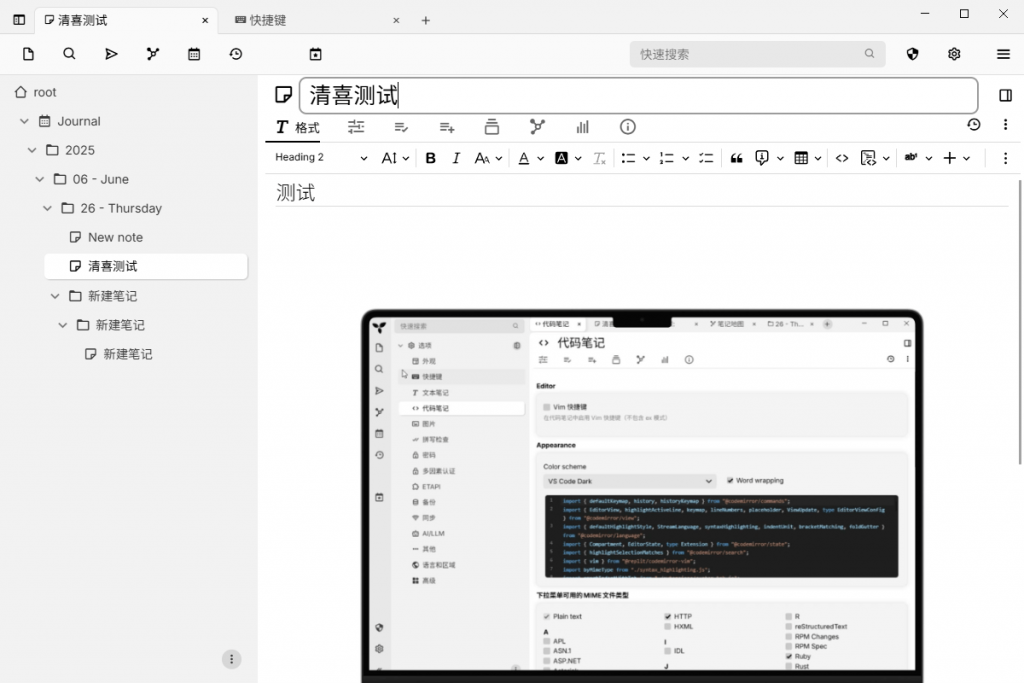Image resolution: width=1024 pixels, height=683 pixels.
Task: Open the main hamburger menu
Action: (1003, 54)
